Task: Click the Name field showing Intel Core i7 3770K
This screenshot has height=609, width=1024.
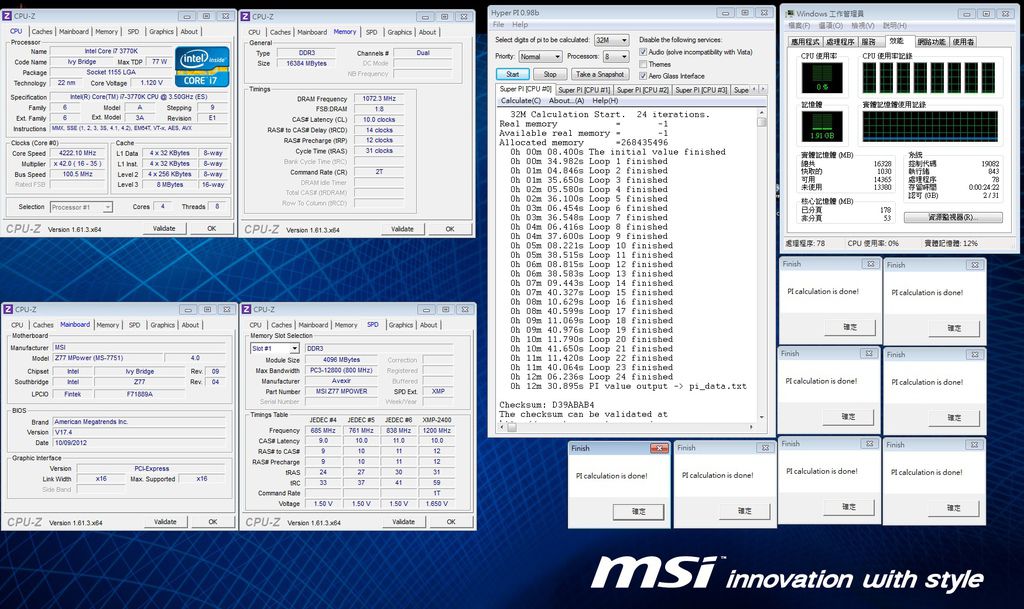Action: click(x=111, y=51)
